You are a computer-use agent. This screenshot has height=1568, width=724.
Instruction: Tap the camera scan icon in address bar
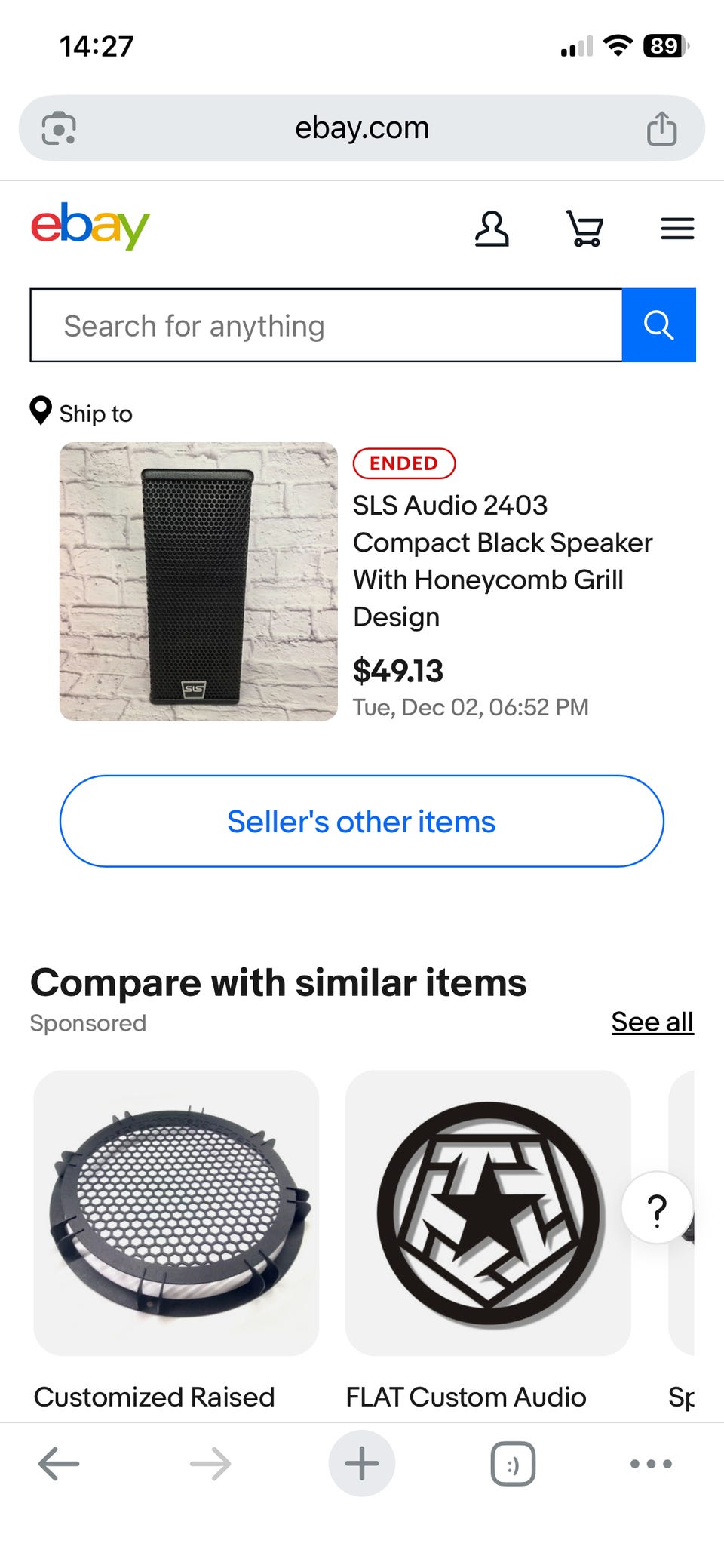[59, 128]
